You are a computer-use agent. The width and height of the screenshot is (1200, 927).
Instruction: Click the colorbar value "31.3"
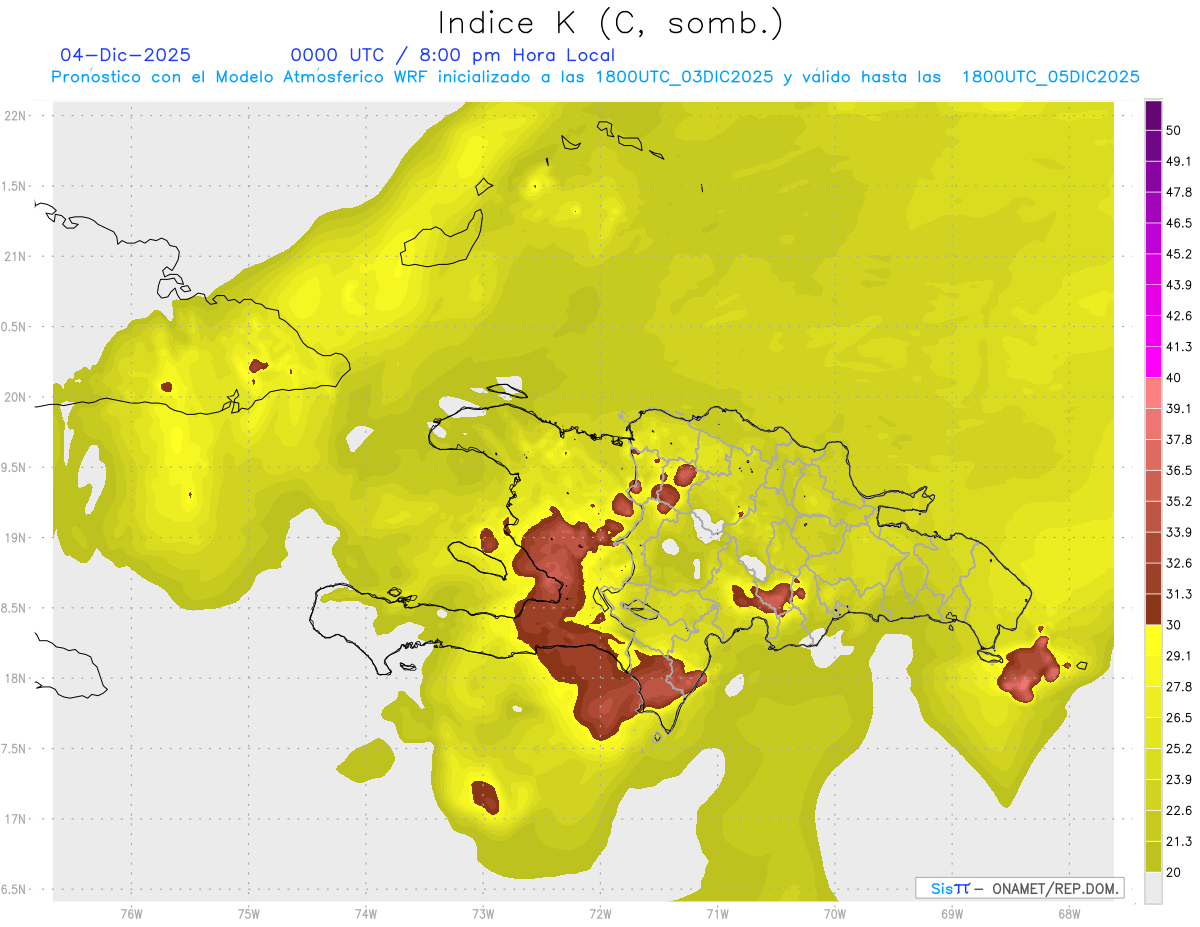pos(1178,594)
